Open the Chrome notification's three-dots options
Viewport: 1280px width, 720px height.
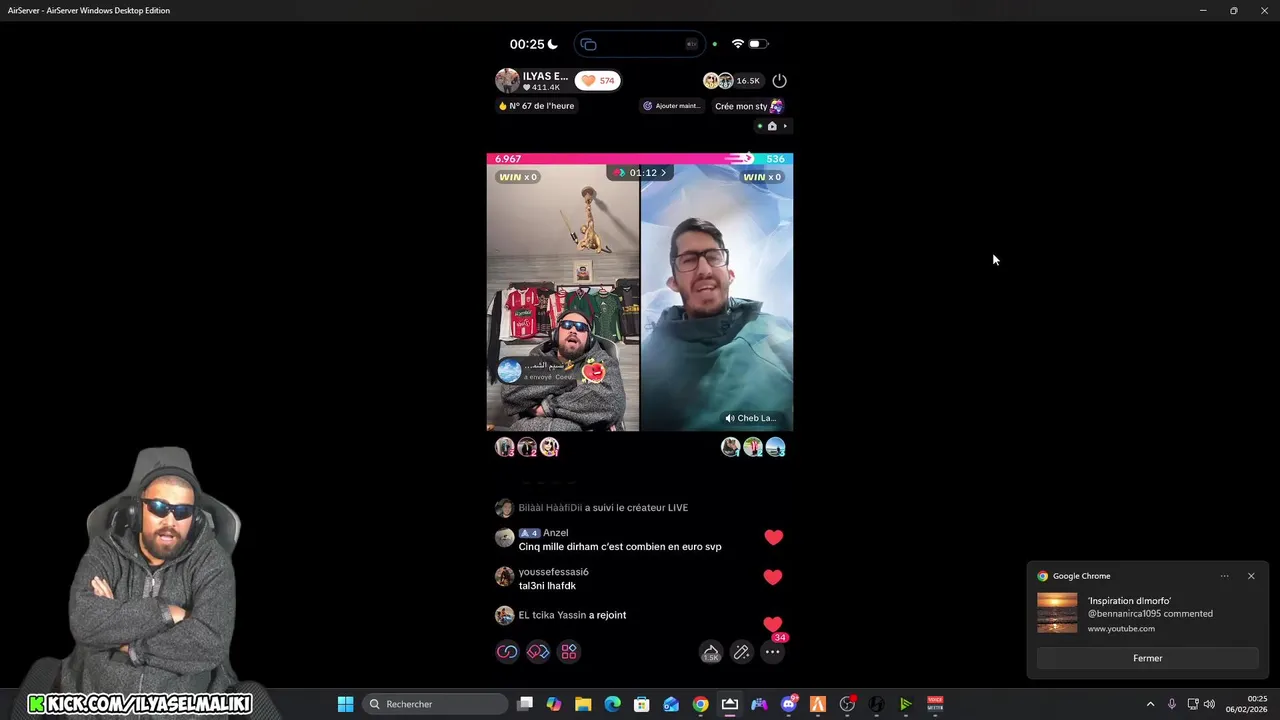pos(1224,576)
